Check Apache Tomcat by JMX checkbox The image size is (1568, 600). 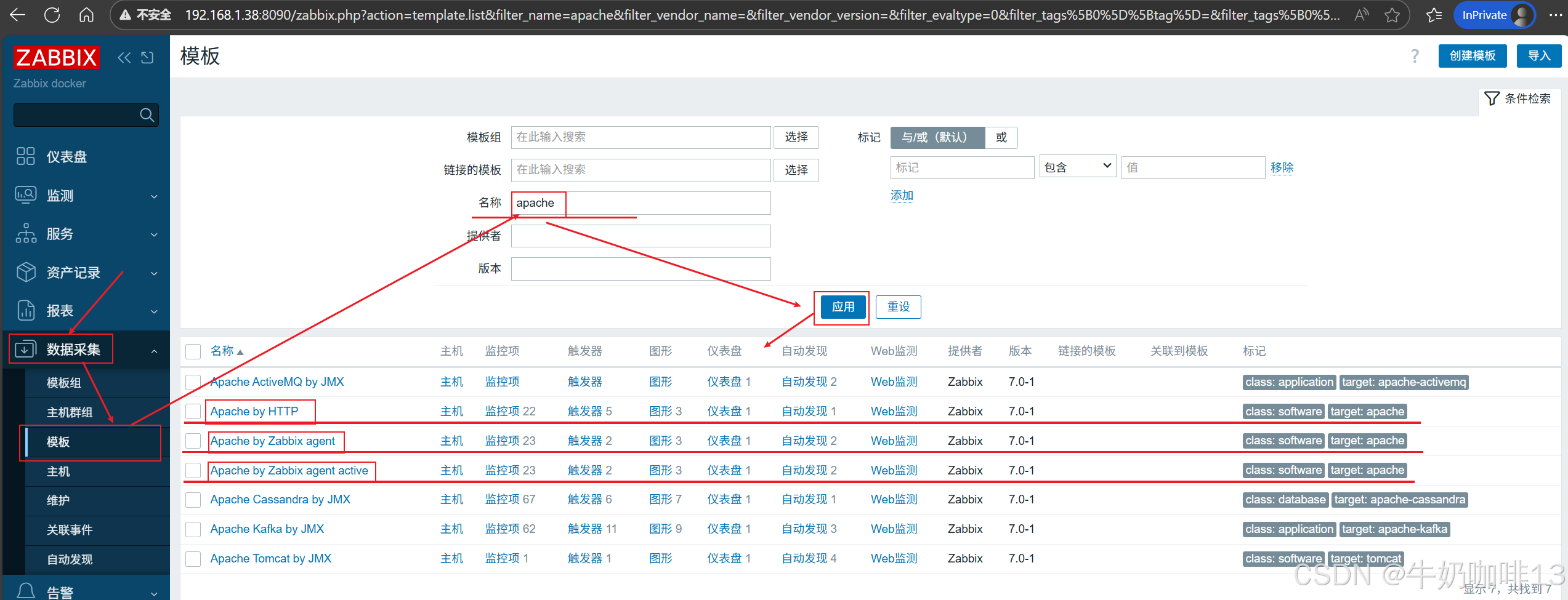[x=193, y=559]
